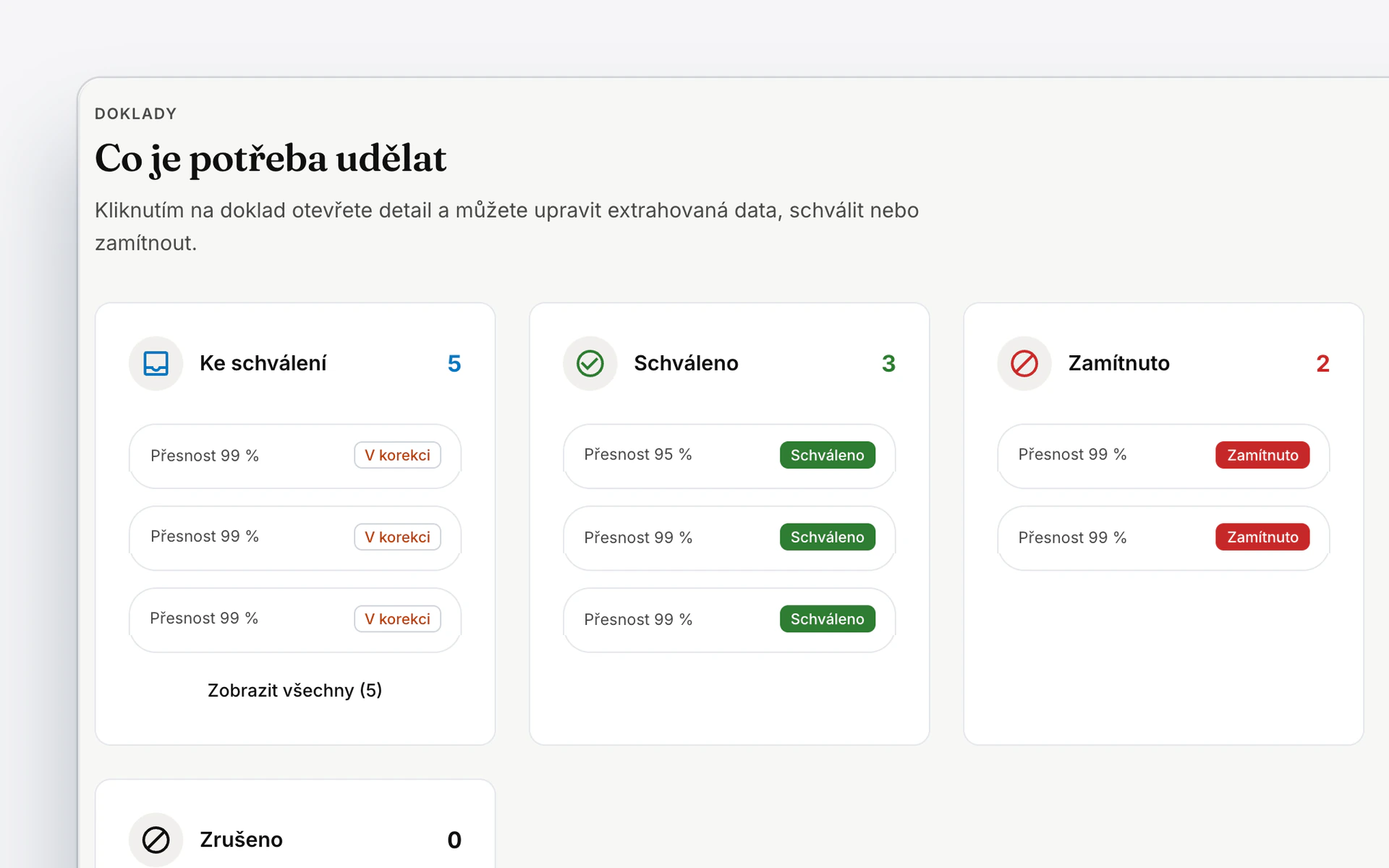Click the Zrušeno count 0
Screen dimensions: 1389x868
pyautogui.click(x=454, y=840)
